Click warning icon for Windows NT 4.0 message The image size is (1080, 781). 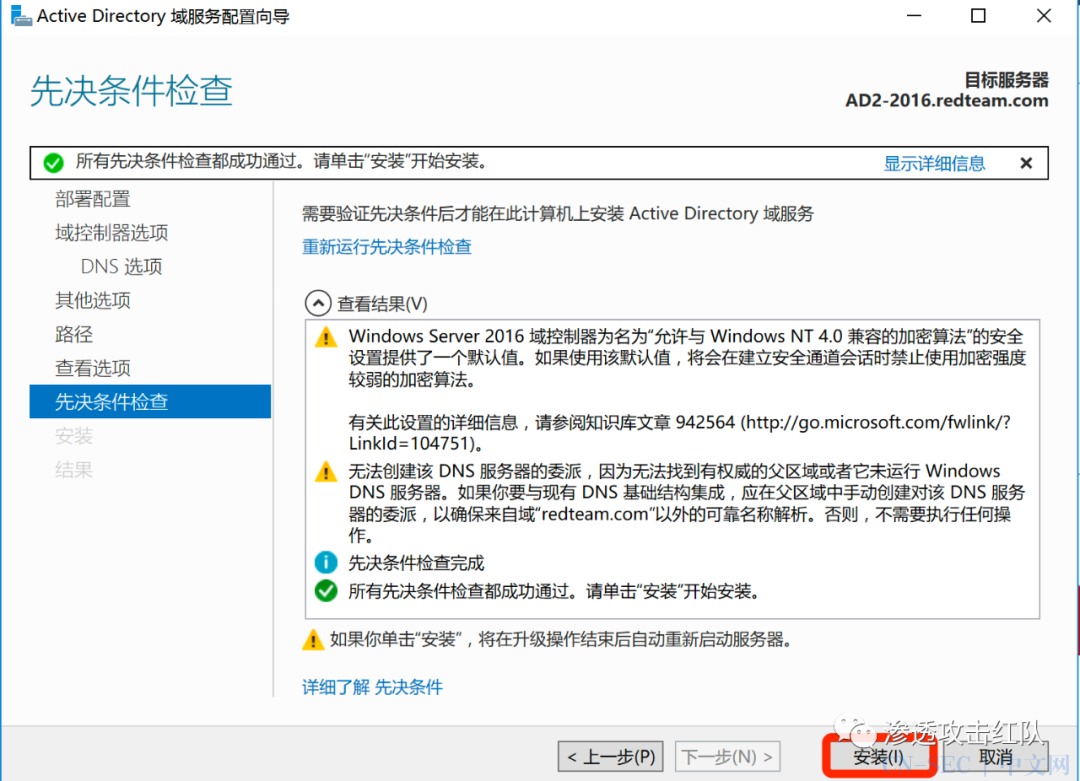[326, 337]
